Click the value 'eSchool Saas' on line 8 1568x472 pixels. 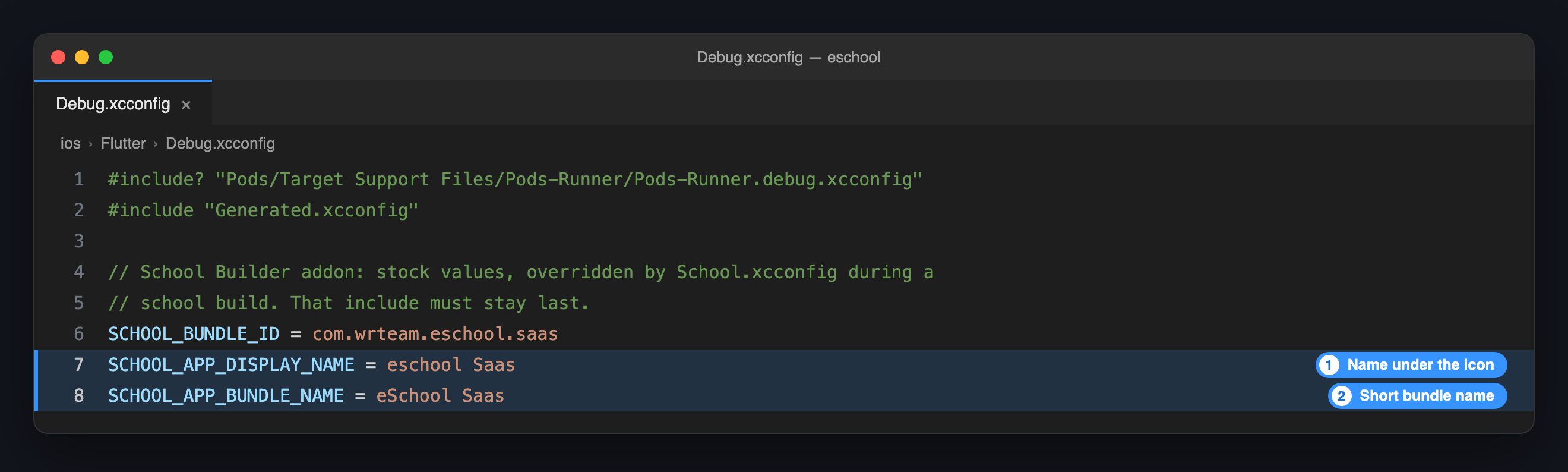[440, 396]
